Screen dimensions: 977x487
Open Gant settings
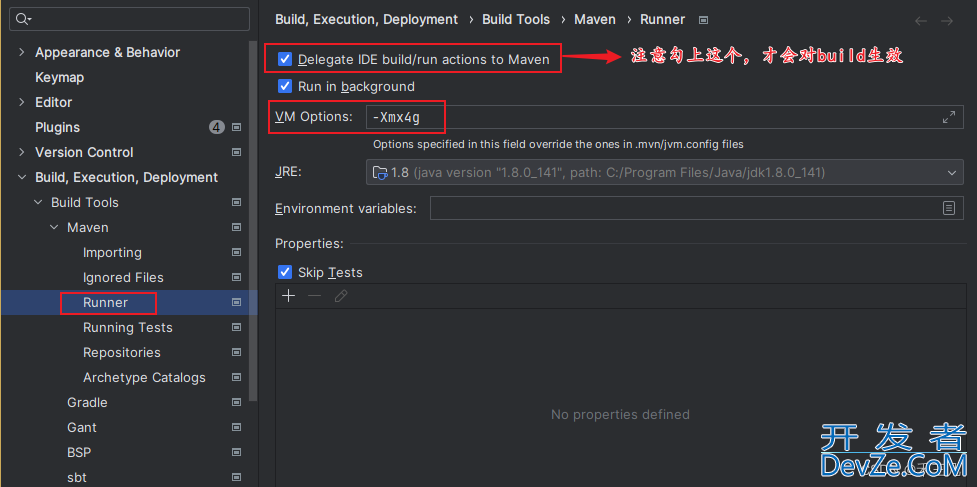click(x=82, y=427)
